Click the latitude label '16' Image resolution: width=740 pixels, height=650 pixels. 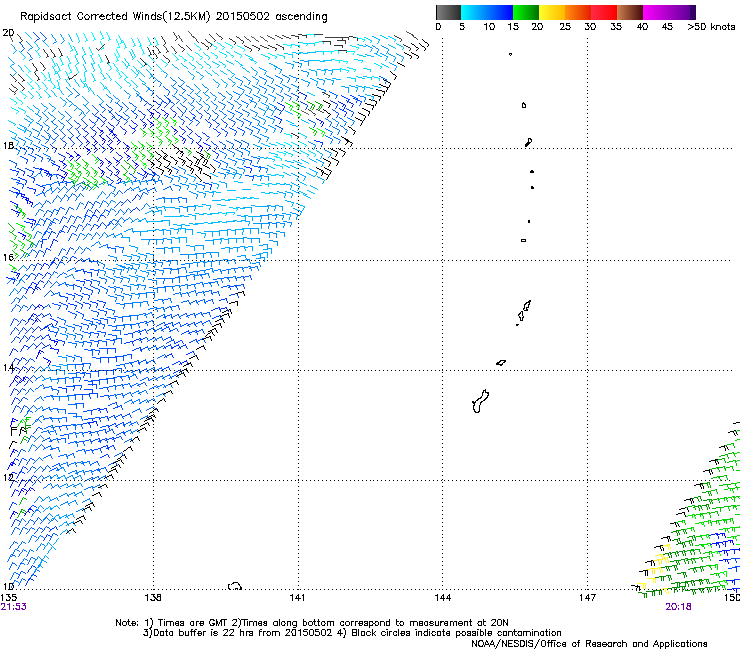pos(8,257)
